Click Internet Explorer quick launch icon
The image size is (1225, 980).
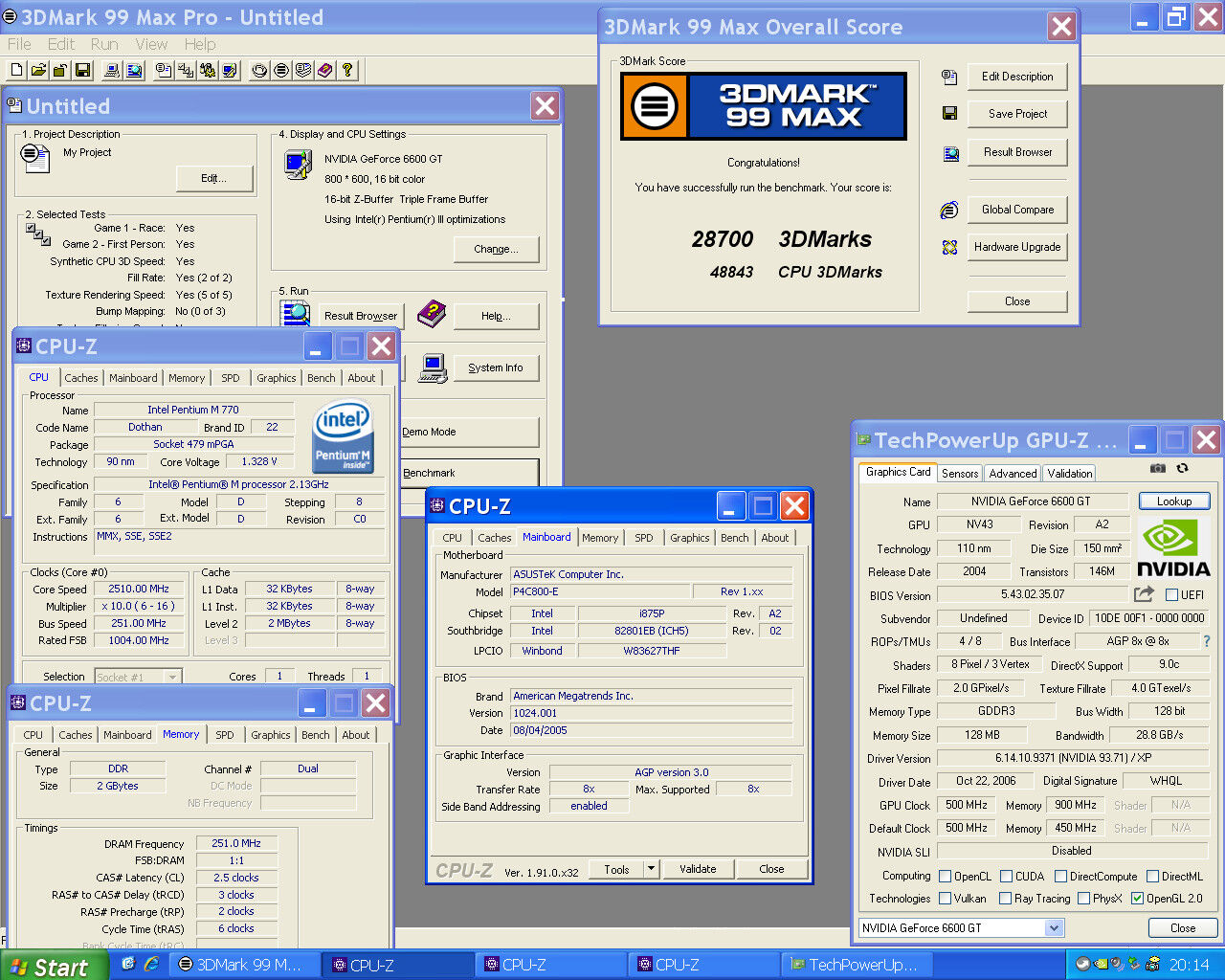pyautogui.click(x=151, y=964)
